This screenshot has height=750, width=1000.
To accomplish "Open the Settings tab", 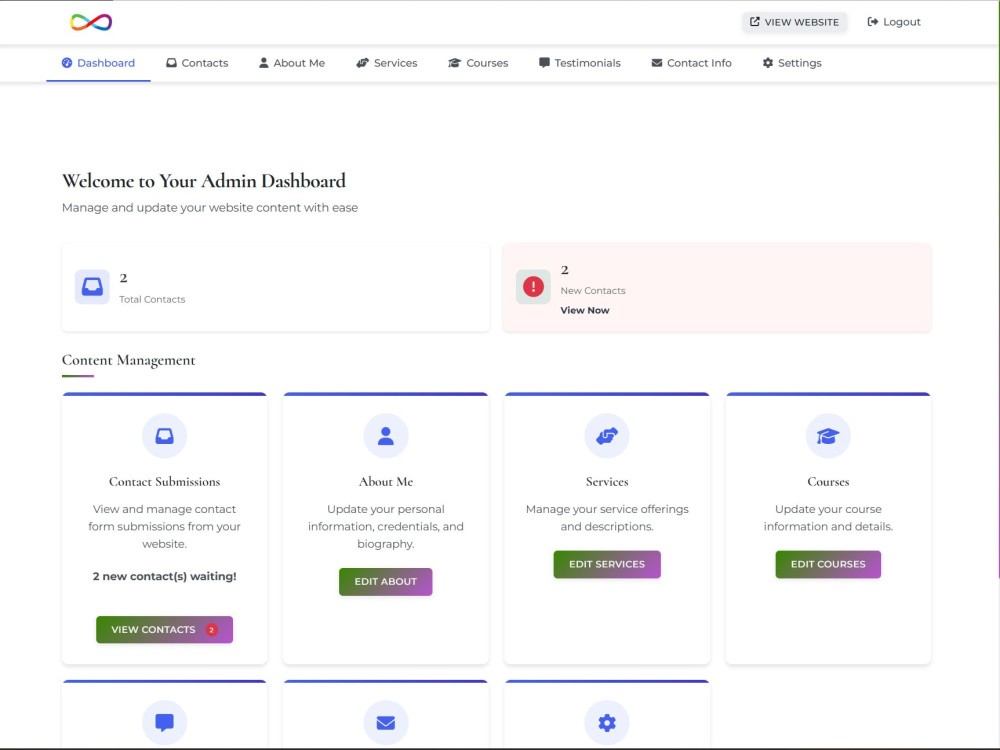I will pos(792,62).
